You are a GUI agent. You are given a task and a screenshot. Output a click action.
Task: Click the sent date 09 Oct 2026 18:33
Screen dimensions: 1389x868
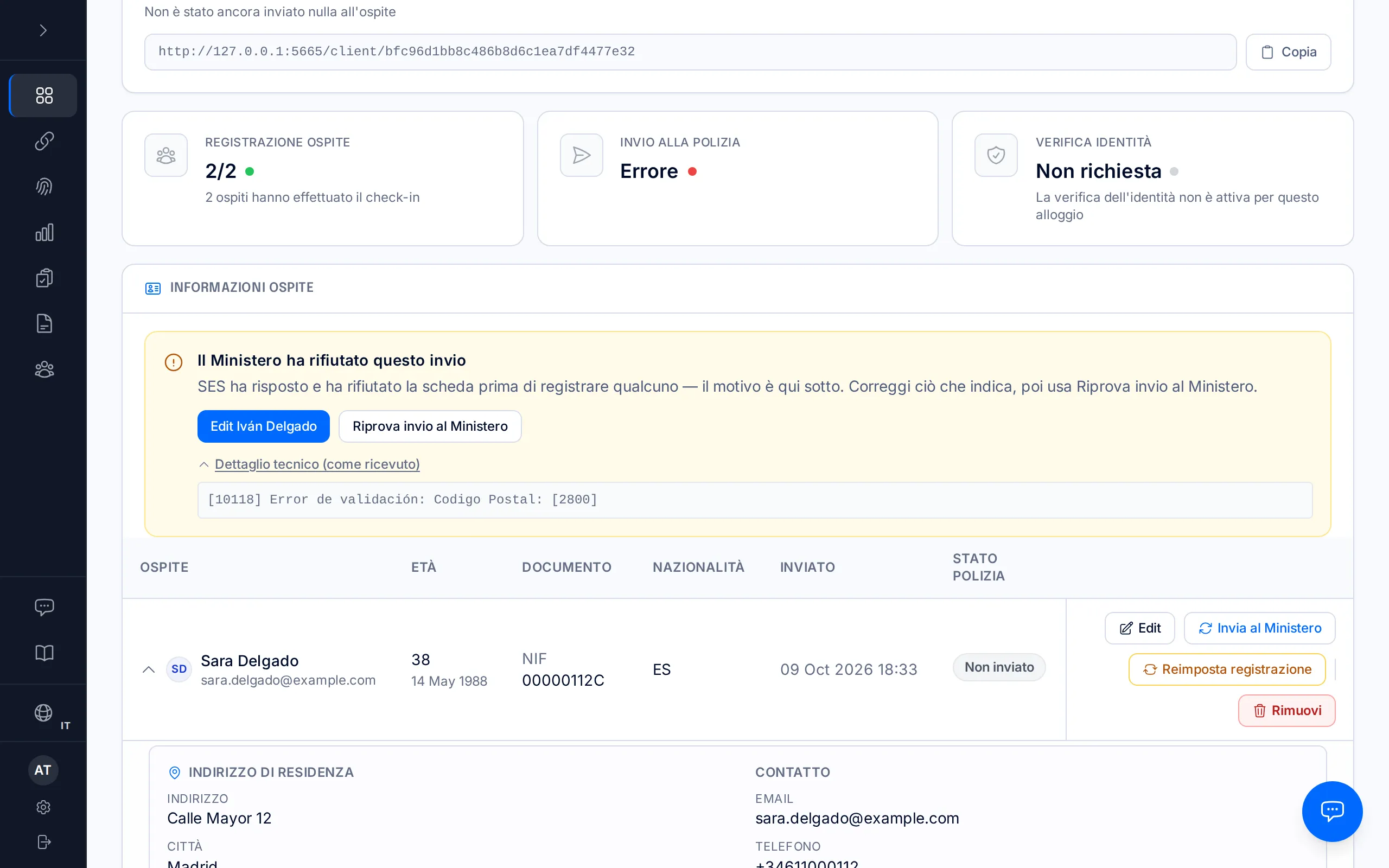click(849, 669)
